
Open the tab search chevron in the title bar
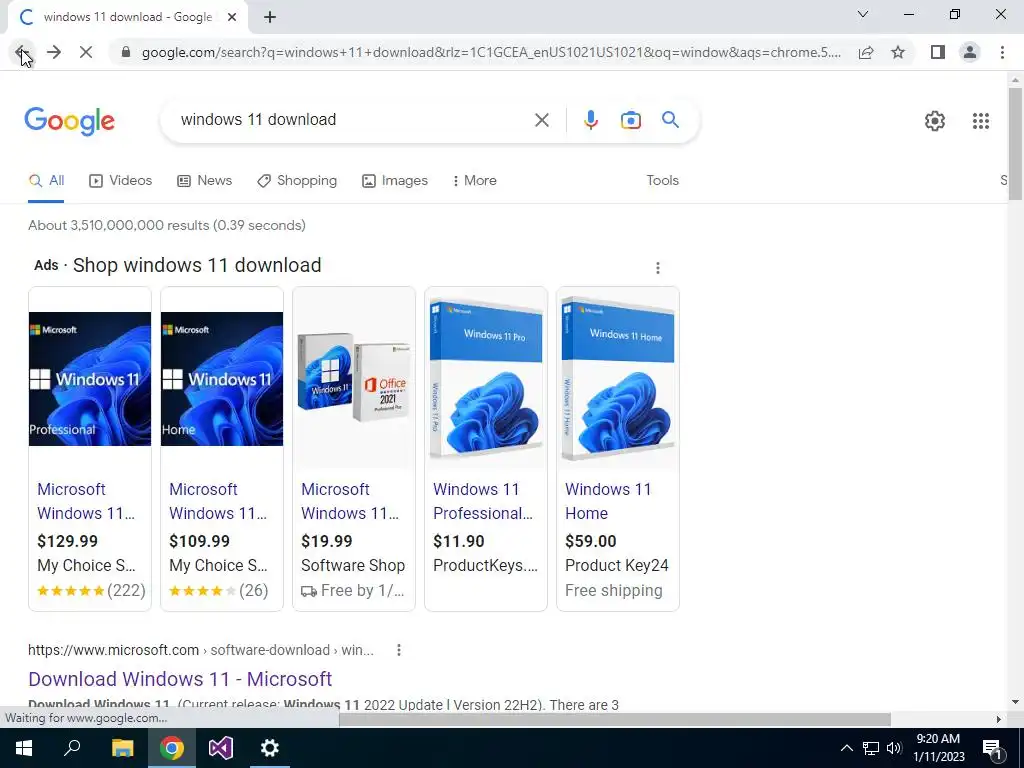pyautogui.click(x=863, y=14)
